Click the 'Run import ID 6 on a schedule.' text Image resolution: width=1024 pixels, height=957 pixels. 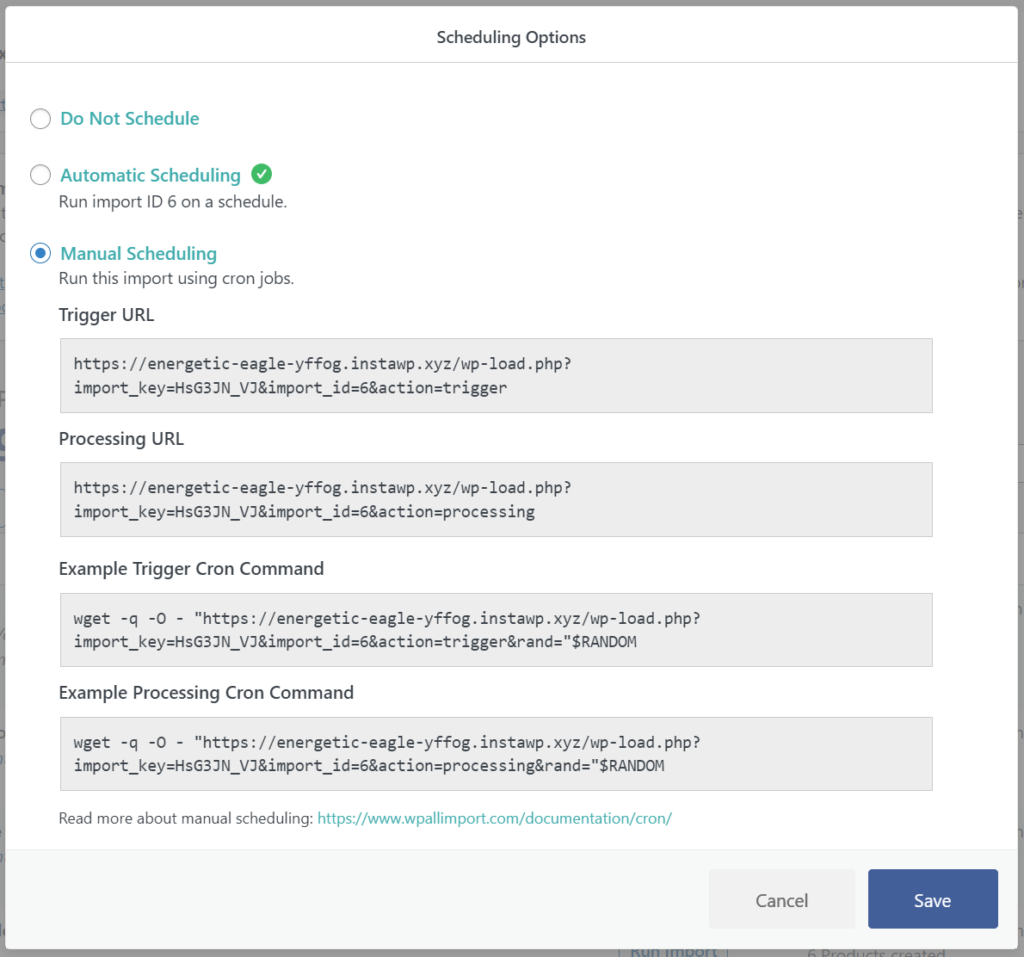click(173, 202)
